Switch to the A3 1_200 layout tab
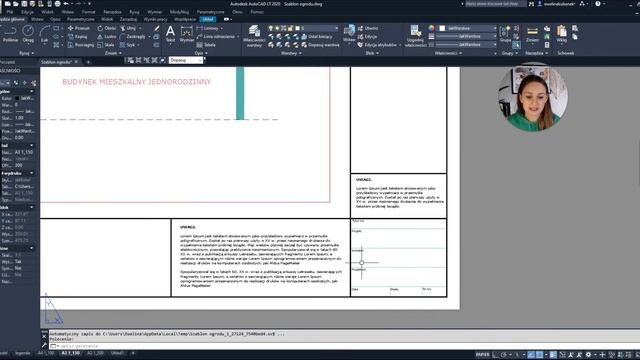Viewport: 640px width, 360px height. 95,353
